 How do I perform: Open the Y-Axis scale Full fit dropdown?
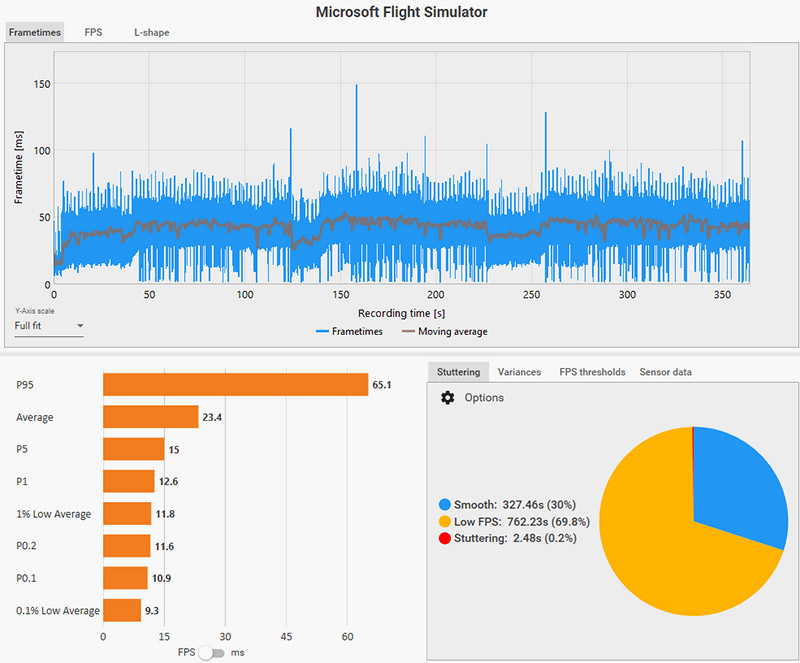pyautogui.click(x=49, y=326)
